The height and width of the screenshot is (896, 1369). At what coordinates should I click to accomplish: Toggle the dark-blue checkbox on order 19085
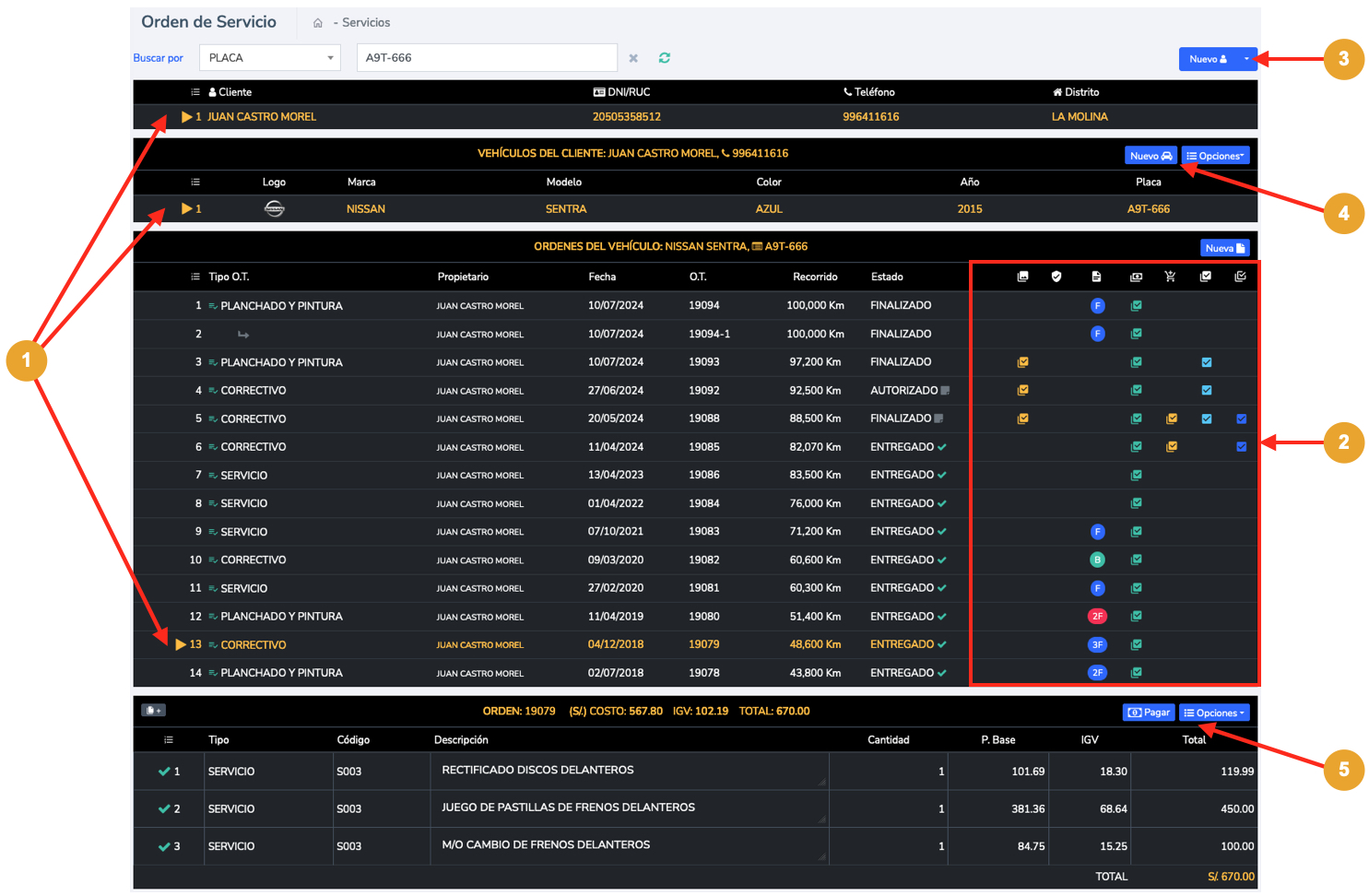(1241, 447)
